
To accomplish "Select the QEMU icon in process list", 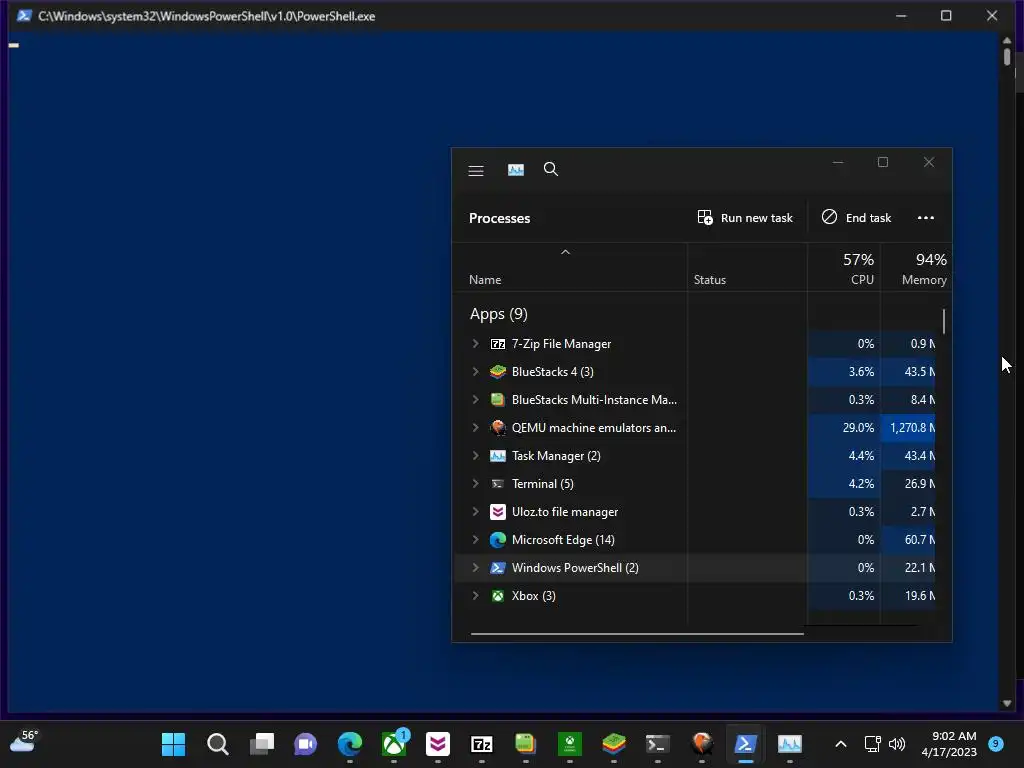I will tap(498, 428).
